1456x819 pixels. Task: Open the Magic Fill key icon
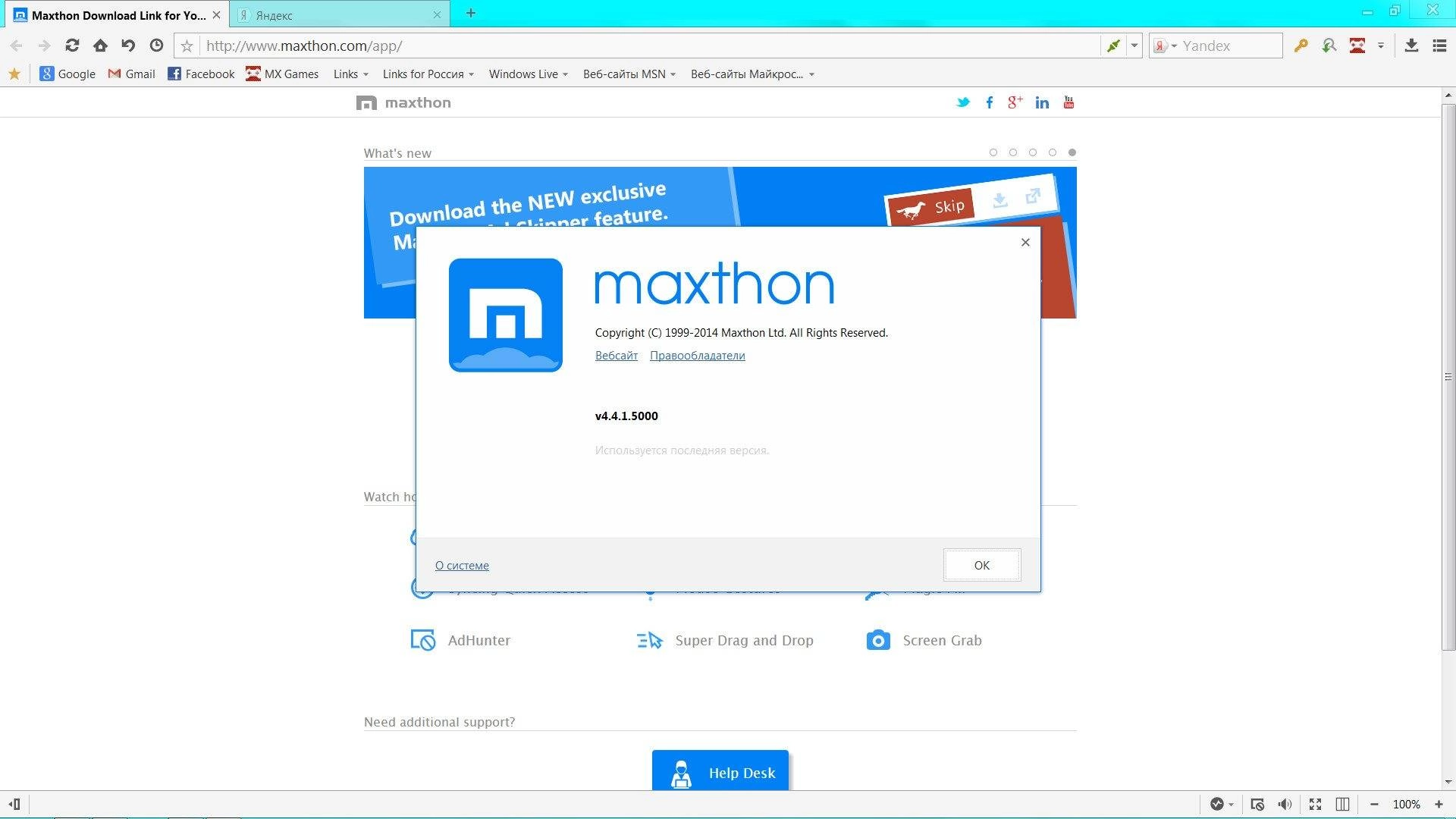click(x=1301, y=45)
